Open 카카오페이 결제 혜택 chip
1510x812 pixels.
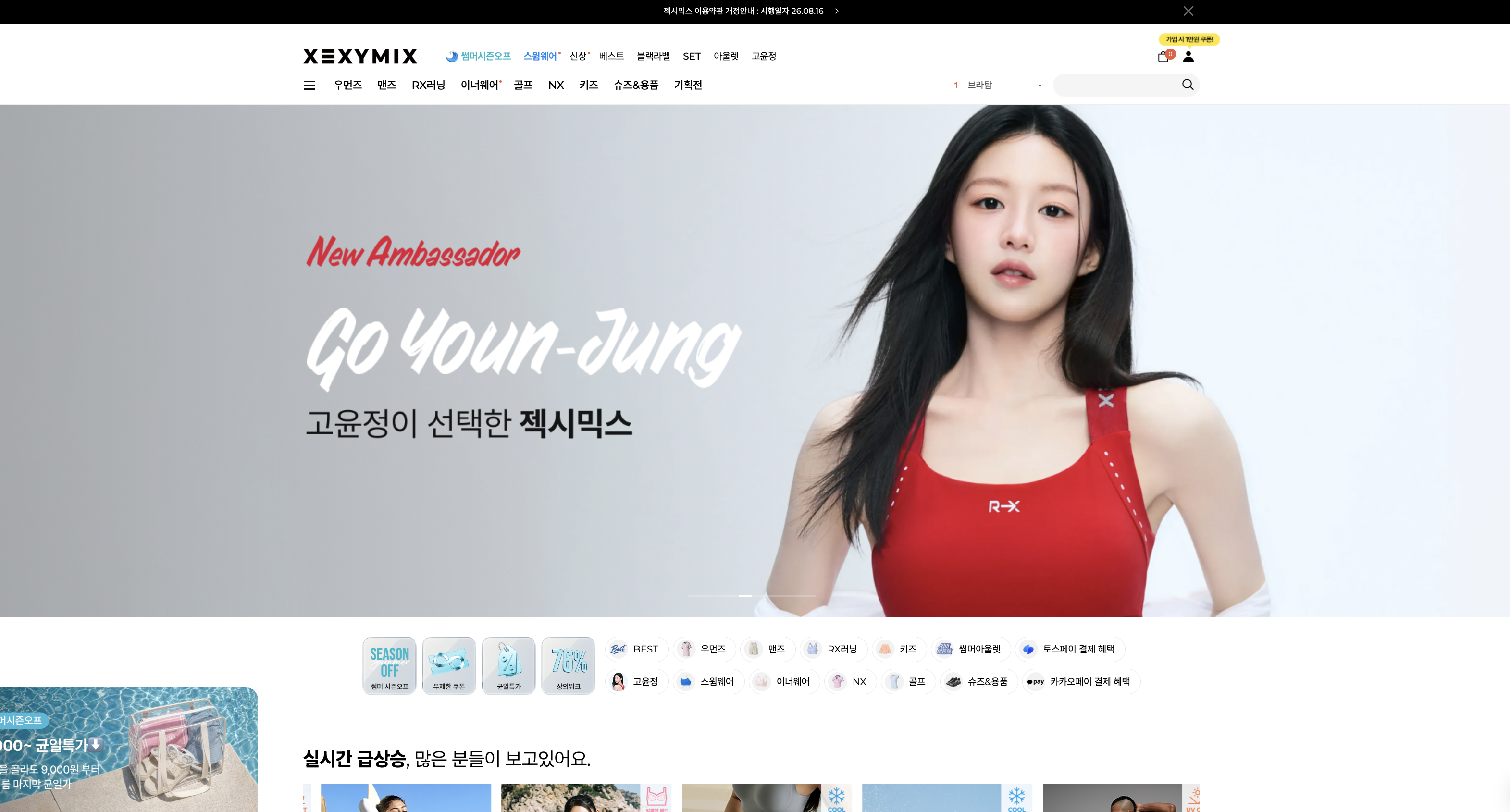(x=1081, y=682)
